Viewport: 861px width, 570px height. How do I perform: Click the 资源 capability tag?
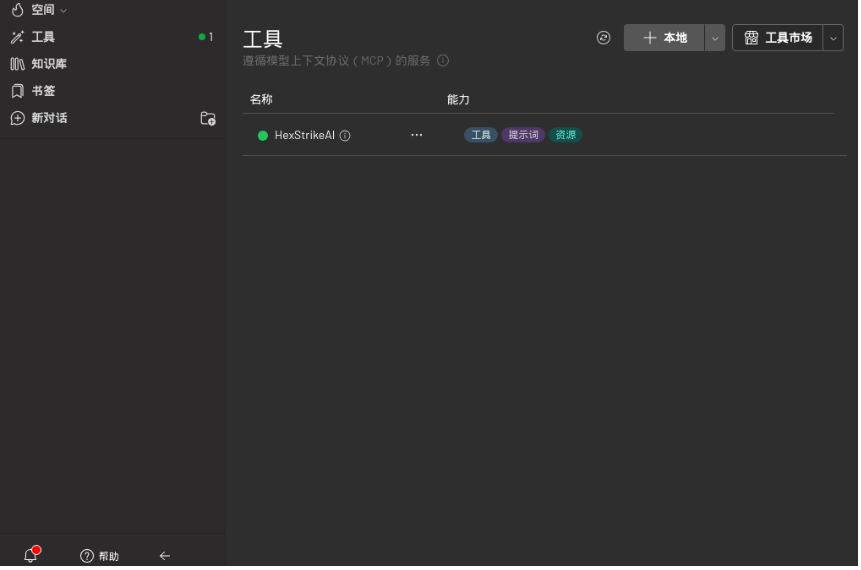pyautogui.click(x=565, y=135)
